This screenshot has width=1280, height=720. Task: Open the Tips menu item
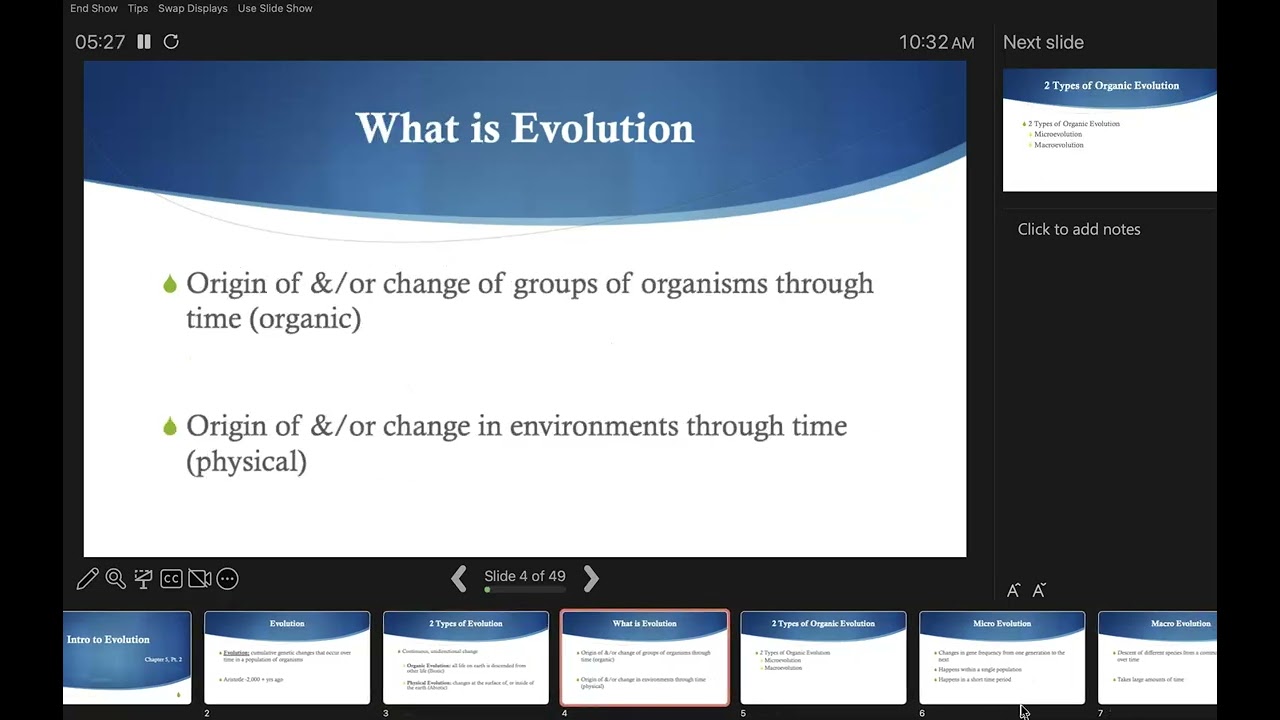pos(138,8)
